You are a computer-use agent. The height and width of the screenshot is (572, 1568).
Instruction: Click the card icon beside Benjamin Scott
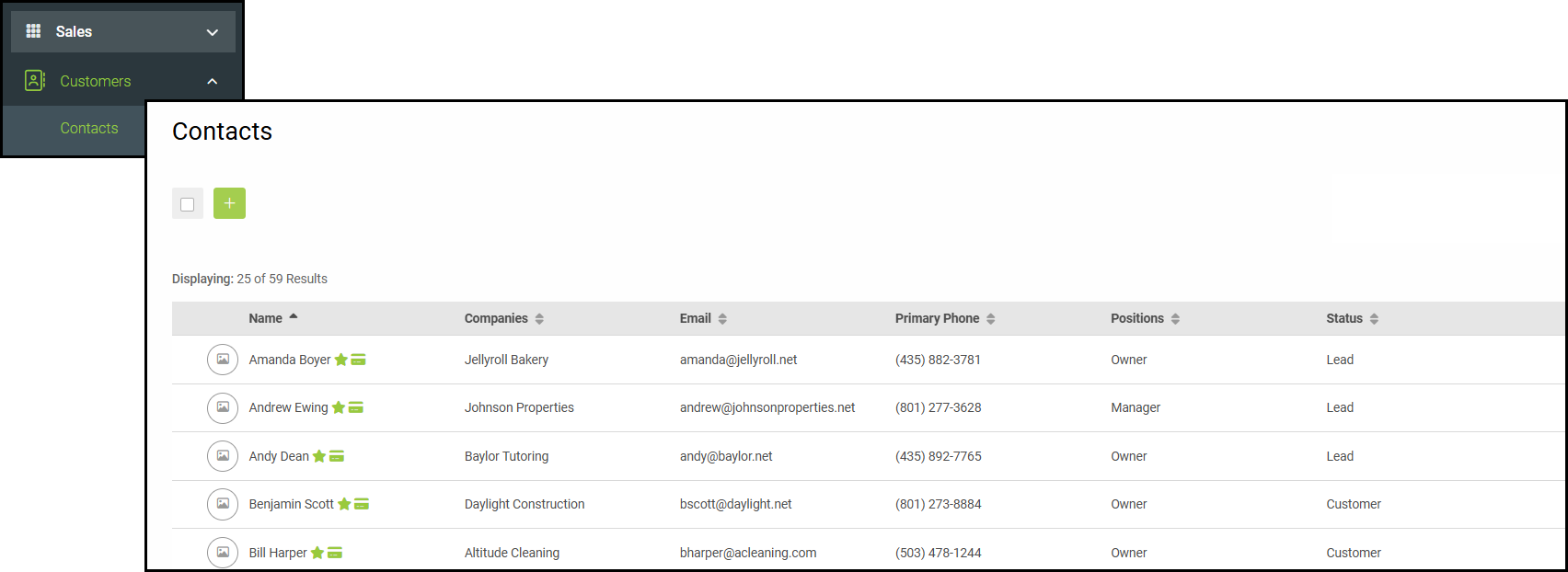pyautogui.click(x=362, y=504)
